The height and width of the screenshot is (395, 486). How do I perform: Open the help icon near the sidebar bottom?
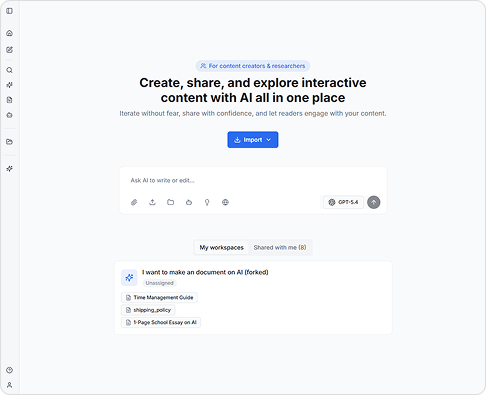[x=9, y=370]
